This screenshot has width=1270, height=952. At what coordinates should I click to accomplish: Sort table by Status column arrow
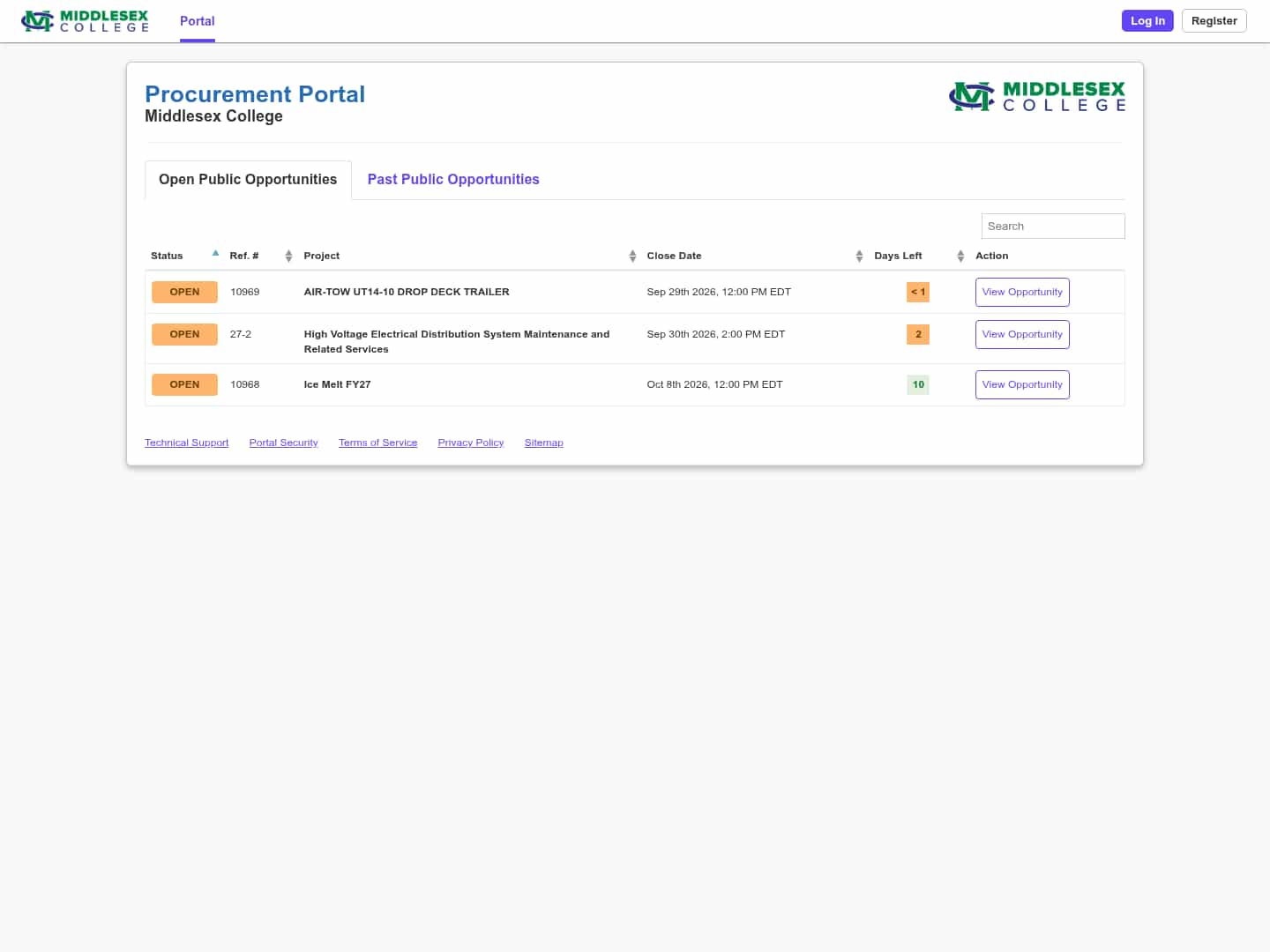pyautogui.click(x=215, y=254)
